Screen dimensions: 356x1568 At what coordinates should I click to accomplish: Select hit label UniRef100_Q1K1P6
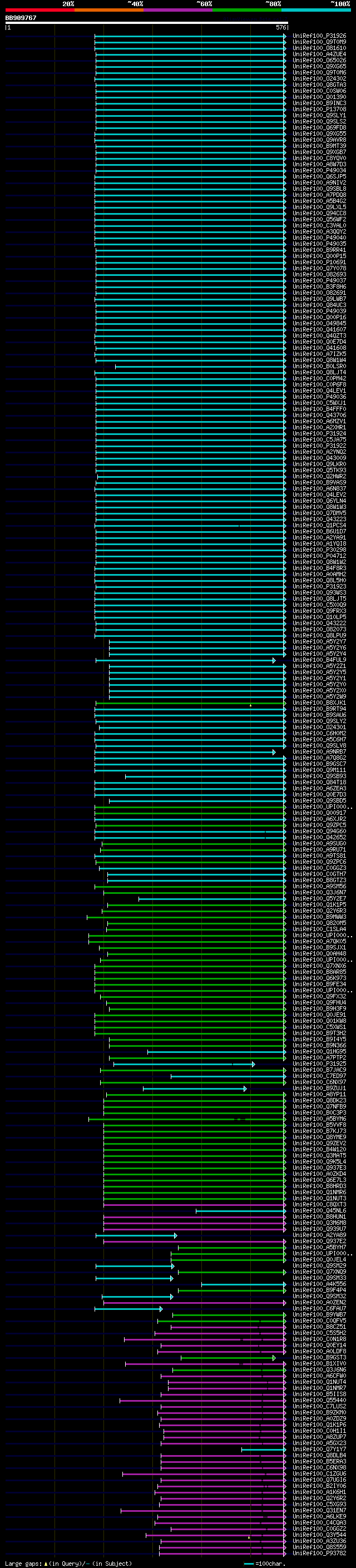point(319,1424)
